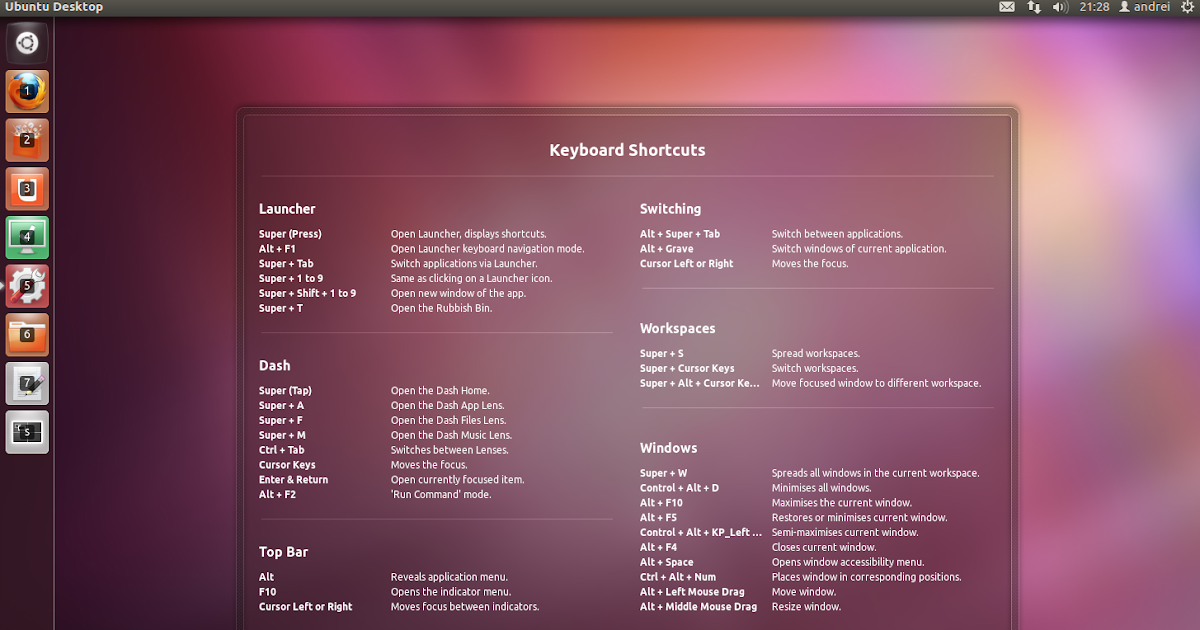The height and width of the screenshot is (630, 1200).
Task: Open the home folder from the launcher
Action: 27,334
